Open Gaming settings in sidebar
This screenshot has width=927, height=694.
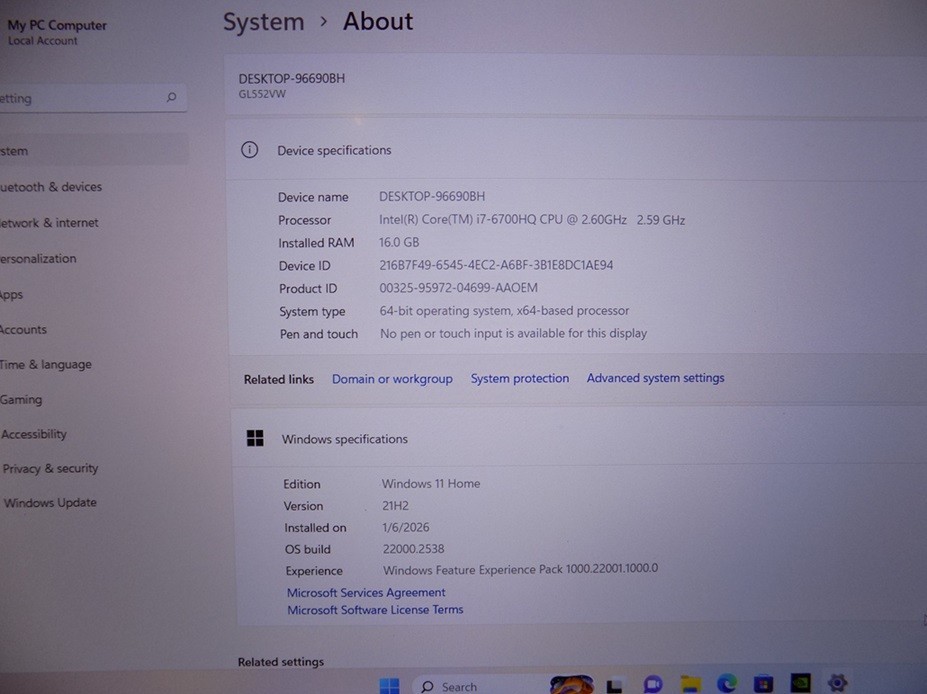click(21, 399)
